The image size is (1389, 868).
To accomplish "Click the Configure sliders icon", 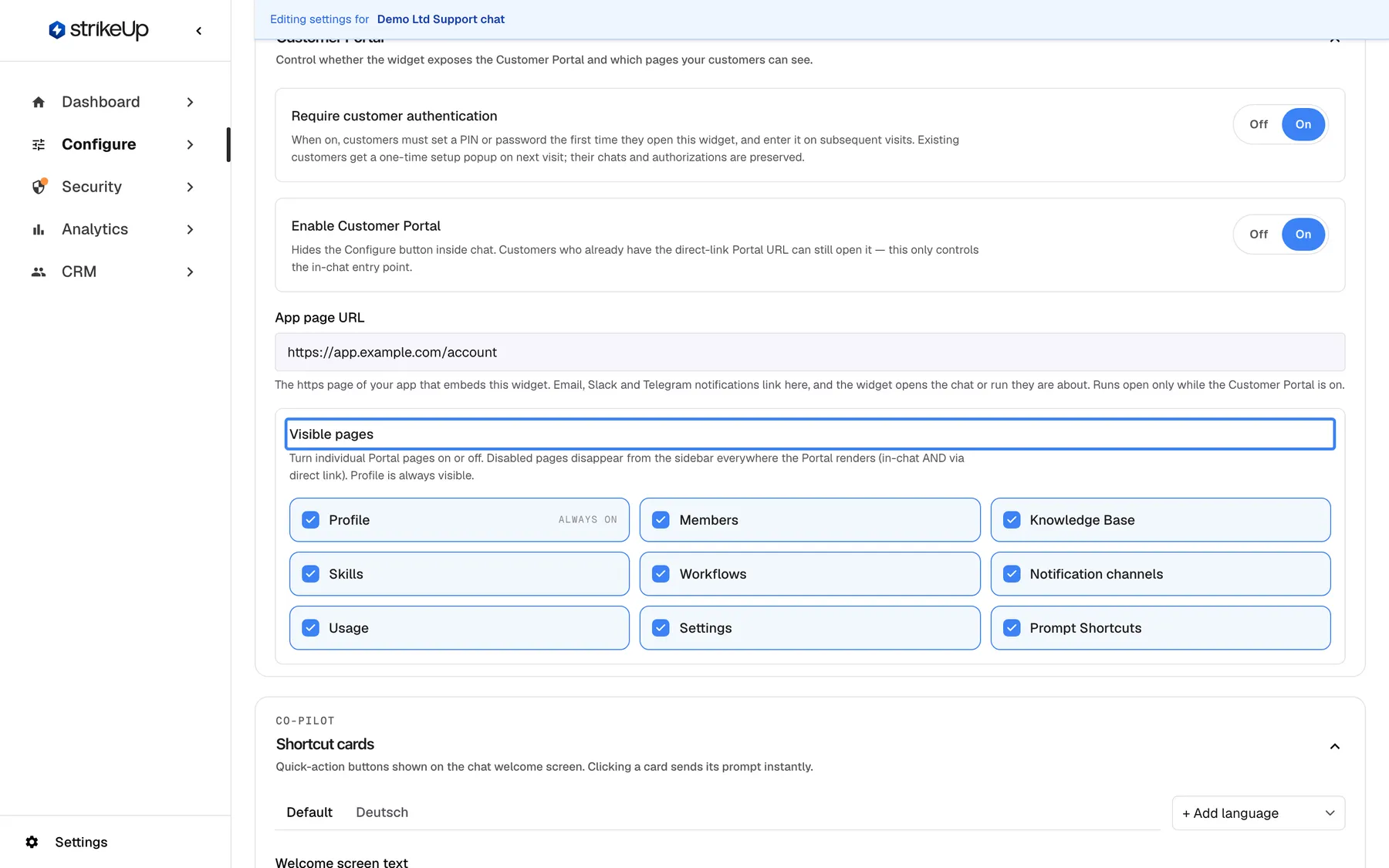I will coord(39,144).
